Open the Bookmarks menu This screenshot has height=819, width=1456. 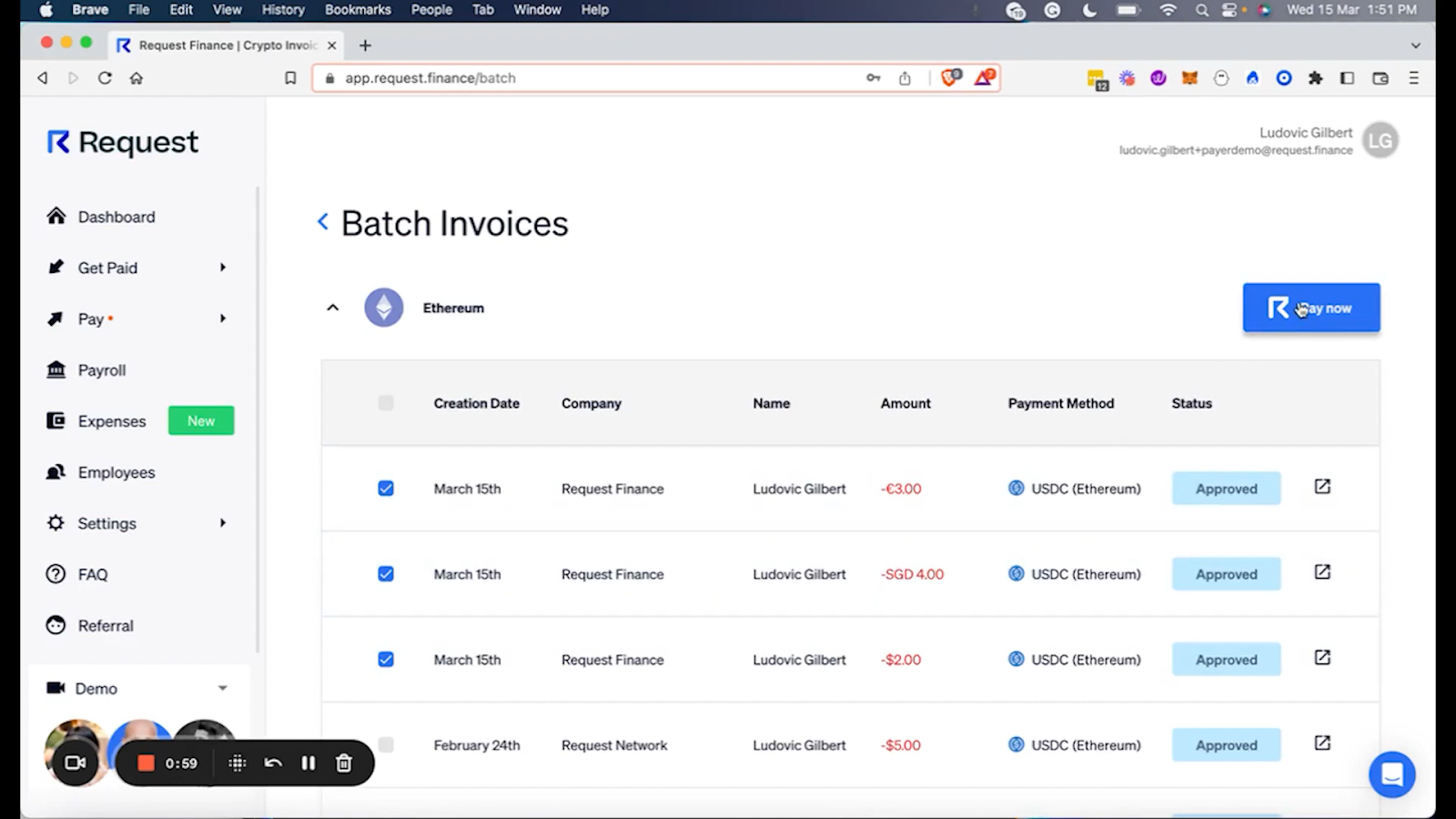coord(358,10)
